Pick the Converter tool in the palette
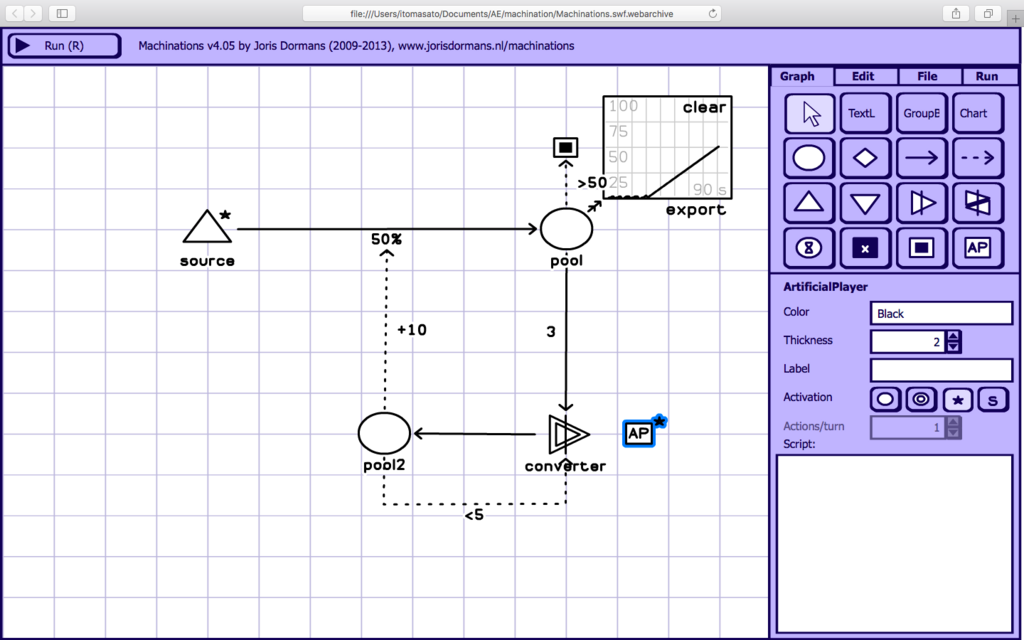The height and width of the screenshot is (640, 1024). (921, 203)
